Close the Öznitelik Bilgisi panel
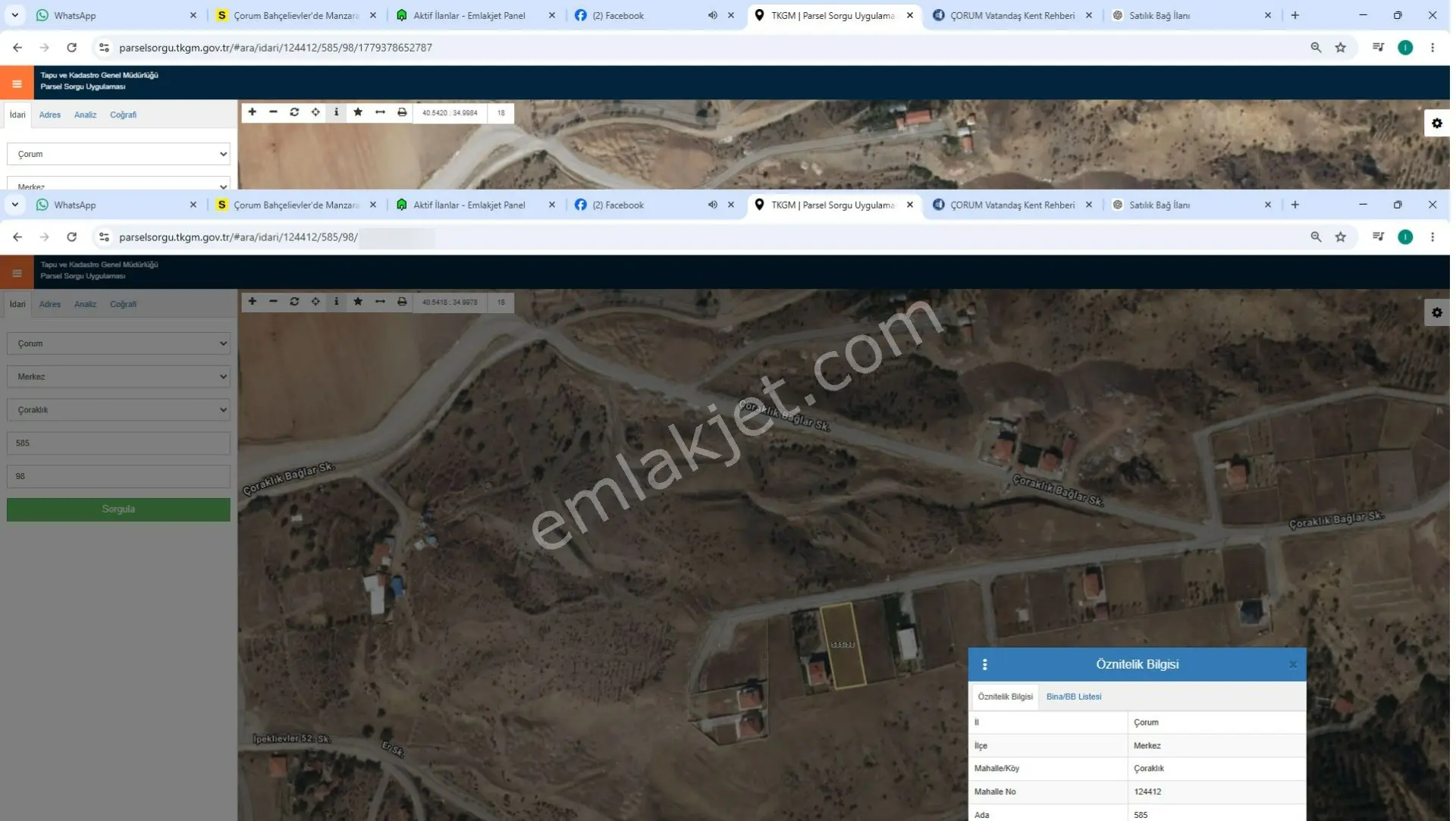This screenshot has height=821, width=1456. pos(1292,665)
